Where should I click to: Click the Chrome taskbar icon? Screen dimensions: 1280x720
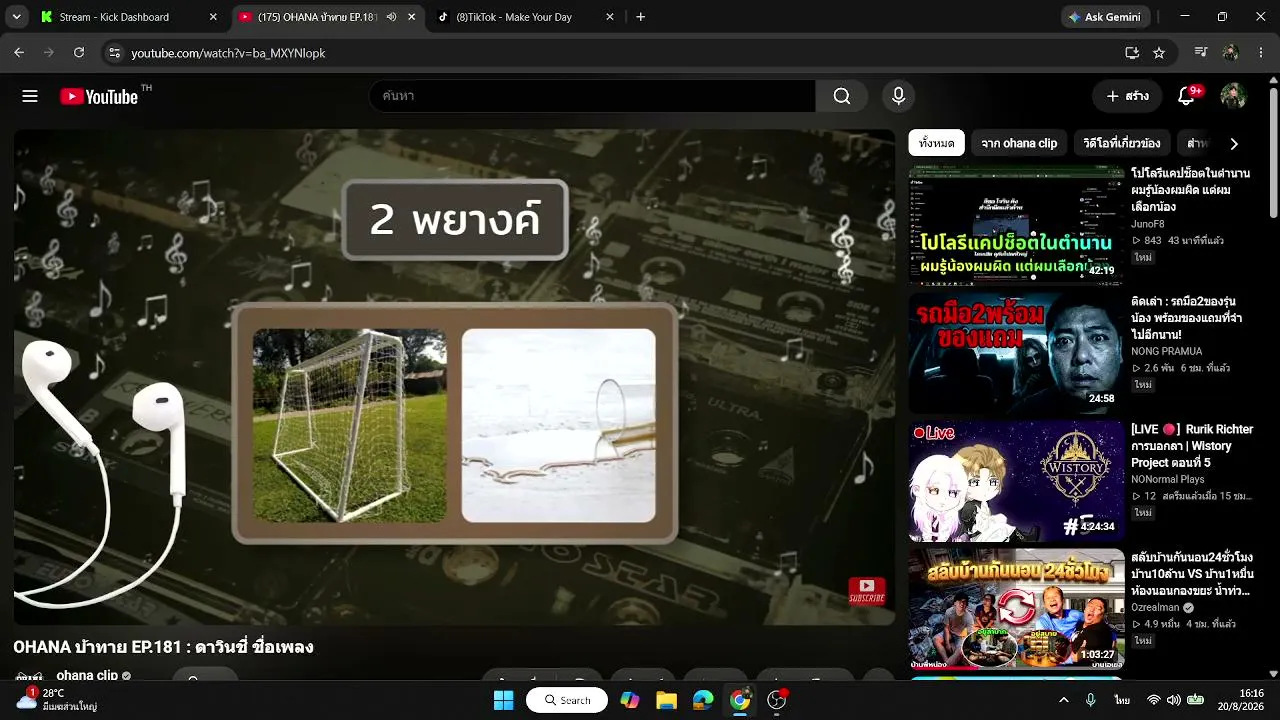(x=740, y=700)
